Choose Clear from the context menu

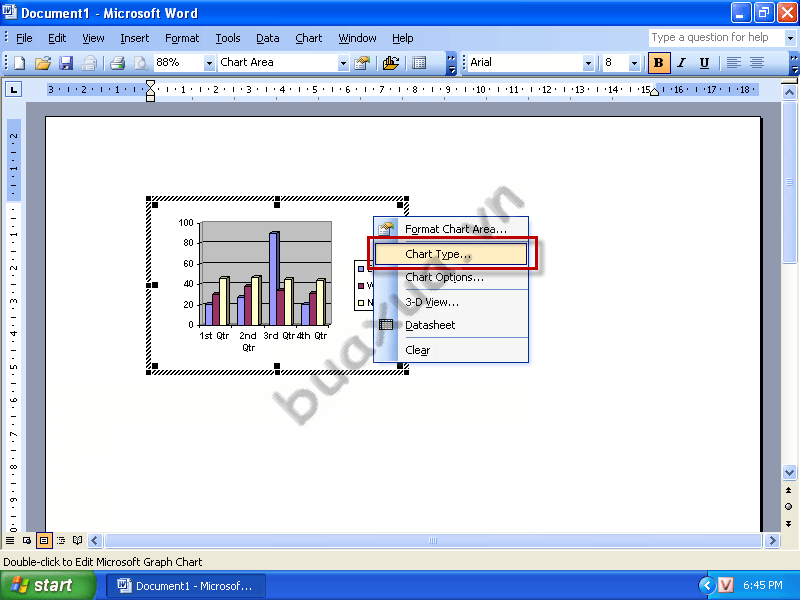(451, 350)
